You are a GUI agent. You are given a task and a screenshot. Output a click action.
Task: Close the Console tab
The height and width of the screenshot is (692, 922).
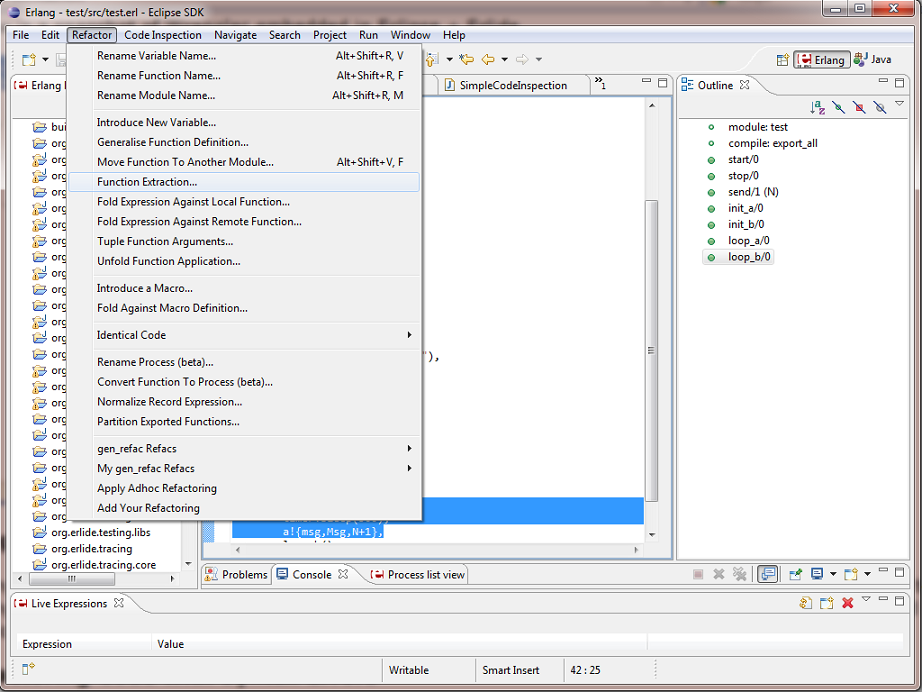pos(343,573)
